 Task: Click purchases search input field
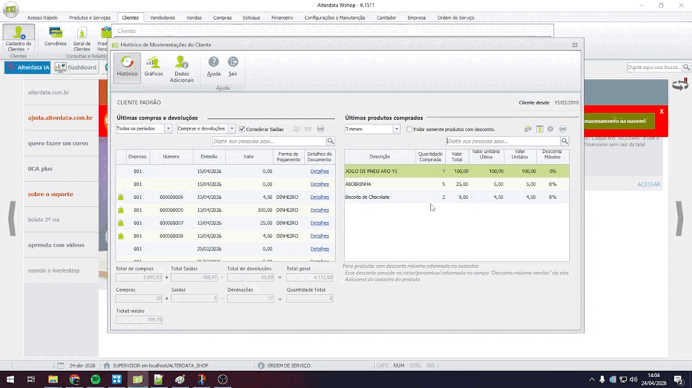coord(269,141)
